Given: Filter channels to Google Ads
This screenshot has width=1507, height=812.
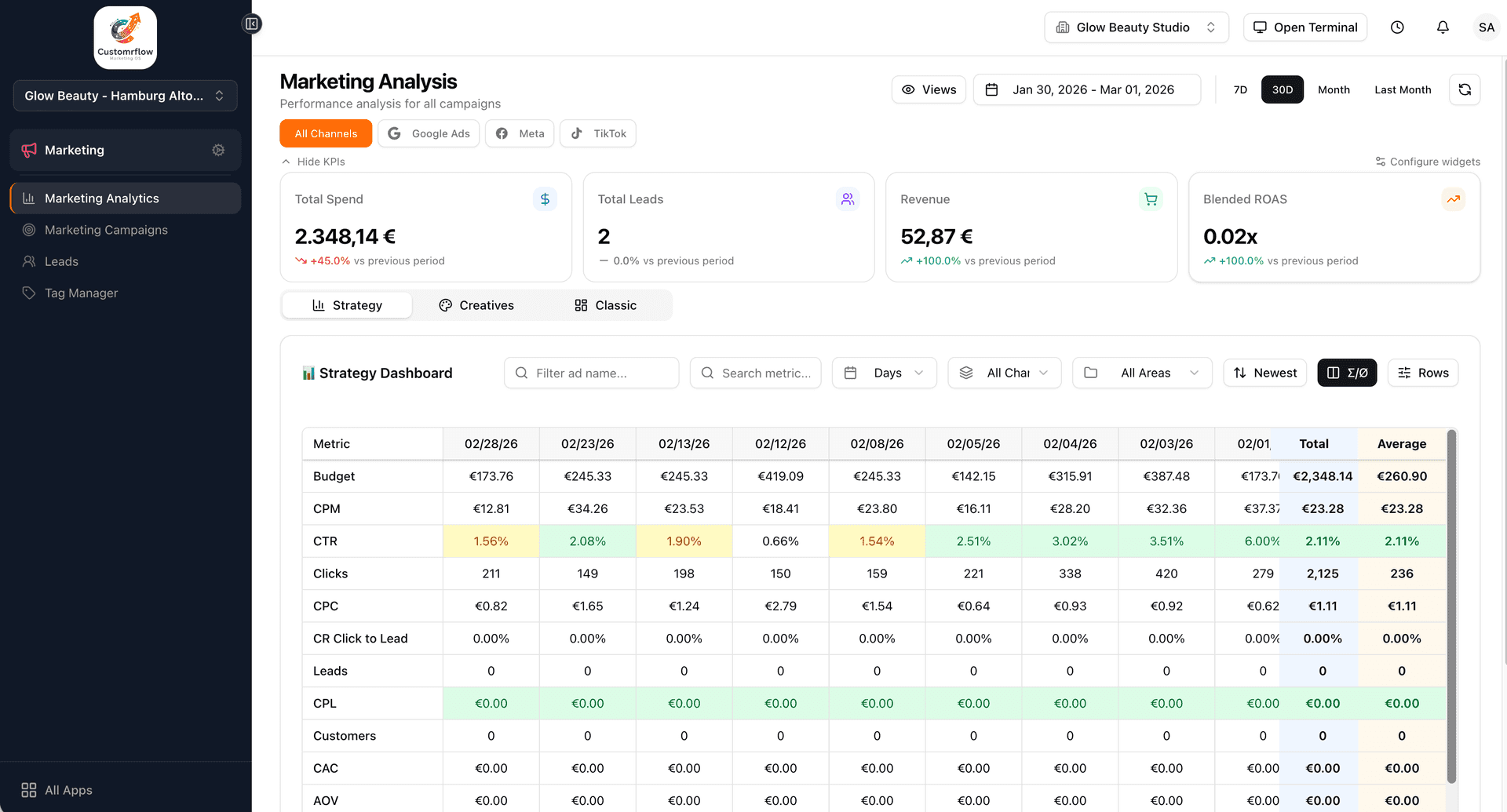Looking at the screenshot, I should click(429, 133).
